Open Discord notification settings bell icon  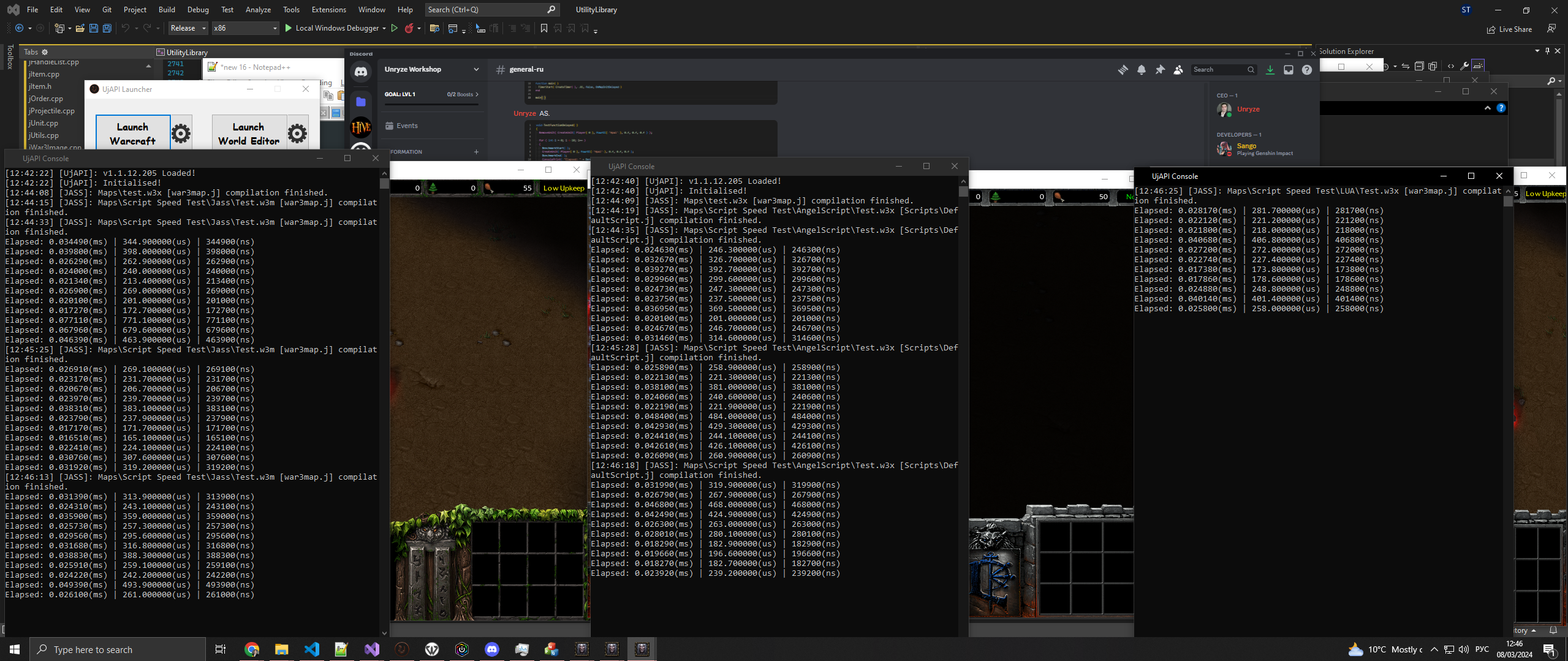click(x=1141, y=70)
